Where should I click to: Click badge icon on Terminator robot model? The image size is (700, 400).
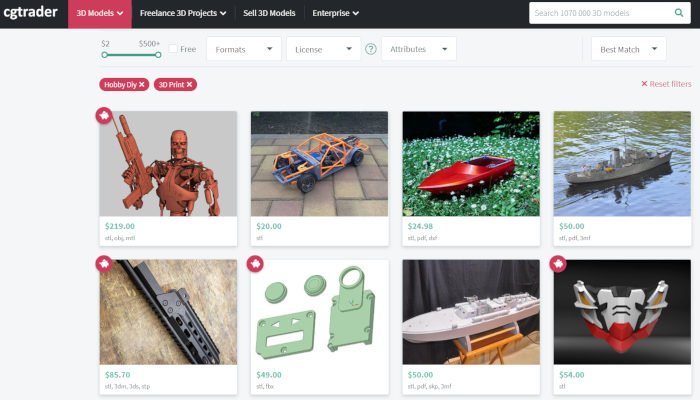click(x=104, y=116)
